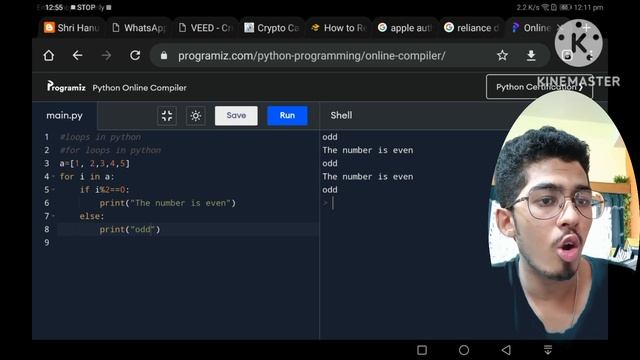
Task: Click the first 'The number is even' output
Action: pos(368,150)
